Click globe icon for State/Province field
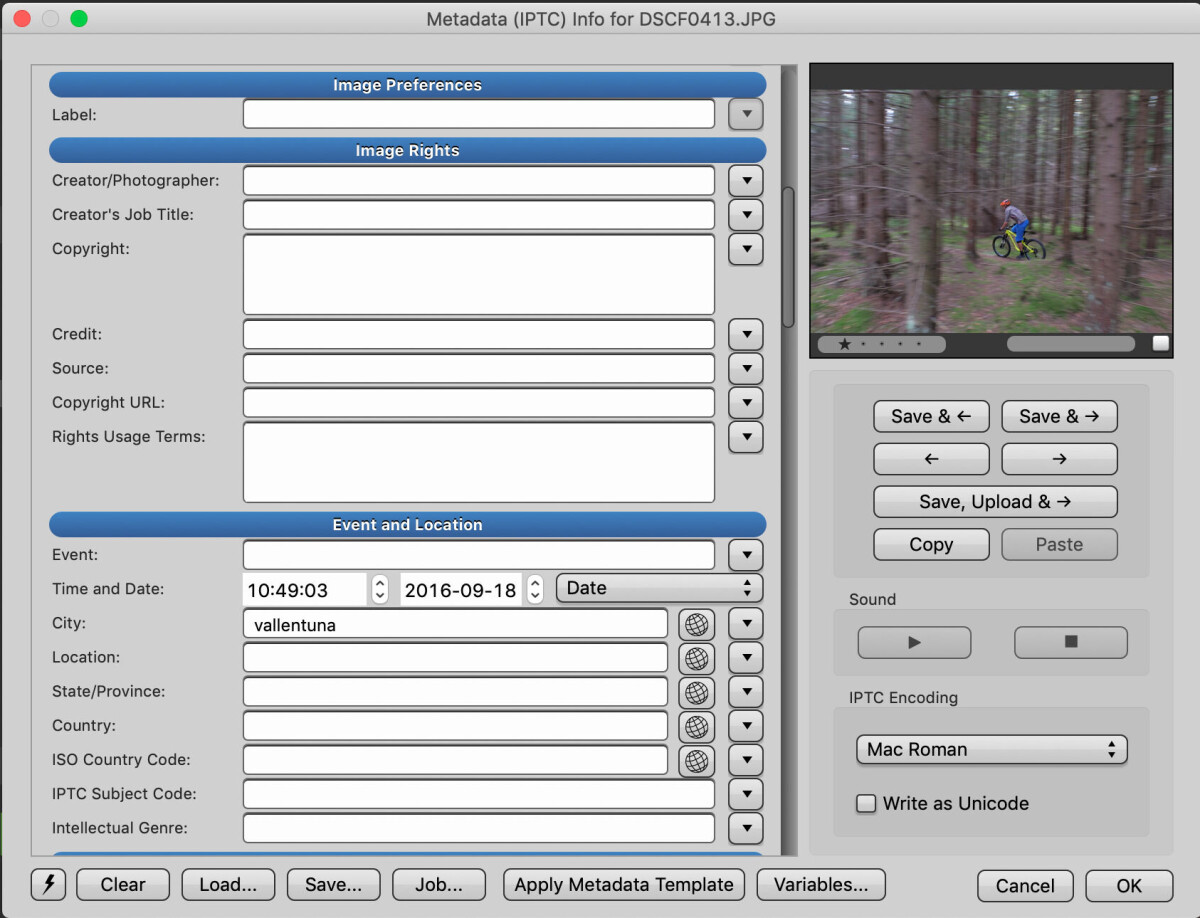 click(697, 693)
